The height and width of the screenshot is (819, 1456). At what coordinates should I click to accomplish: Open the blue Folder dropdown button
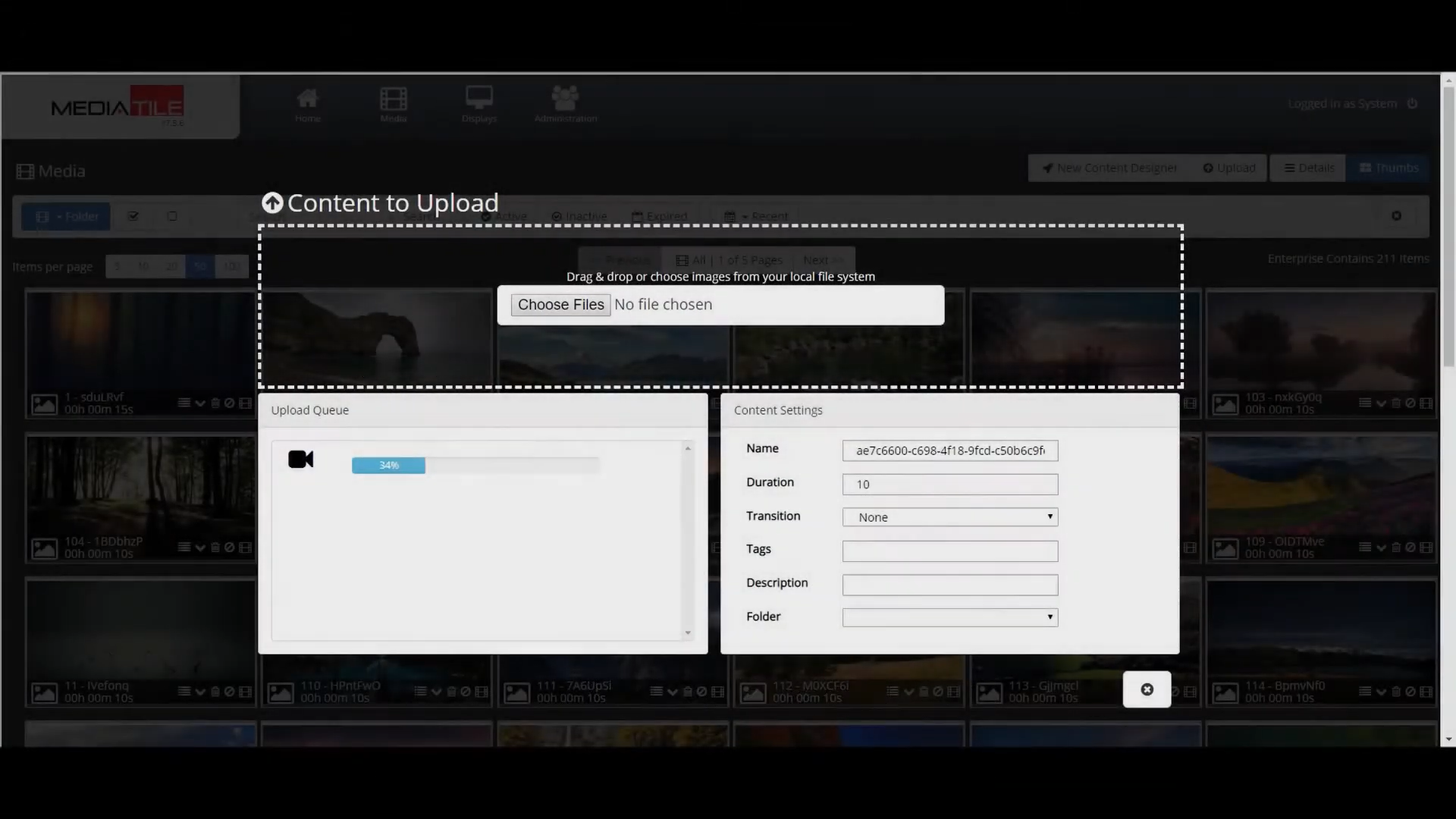[x=66, y=217]
